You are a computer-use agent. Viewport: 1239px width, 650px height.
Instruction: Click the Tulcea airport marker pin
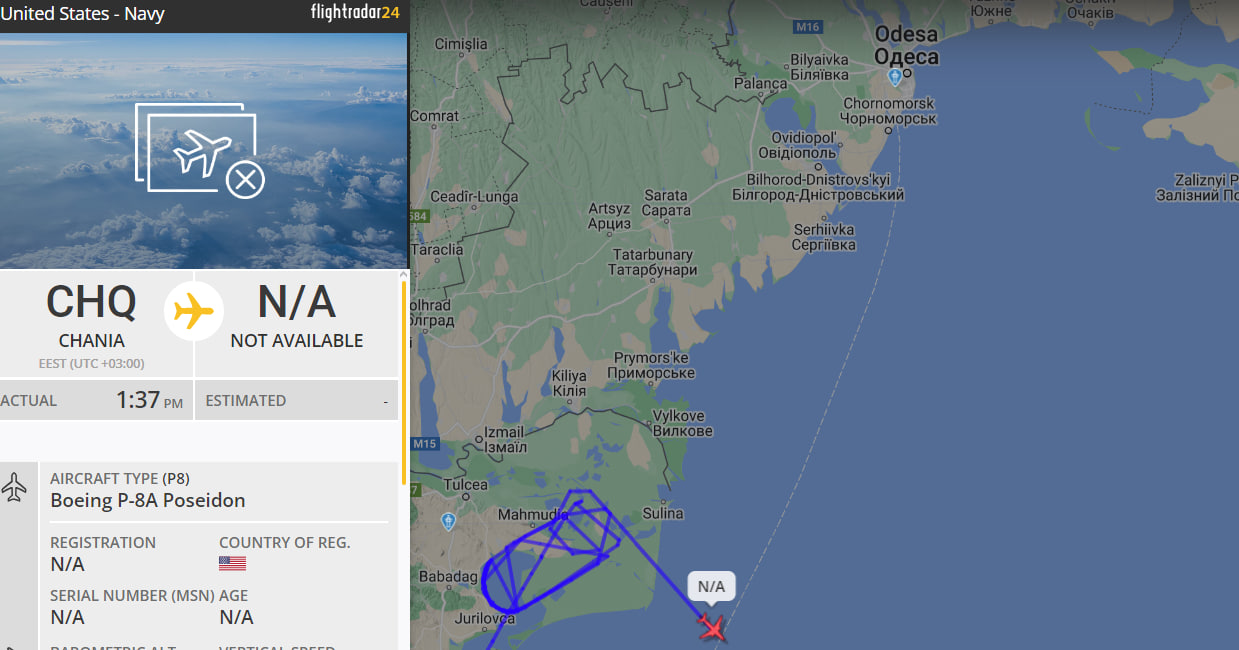coord(448,521)
